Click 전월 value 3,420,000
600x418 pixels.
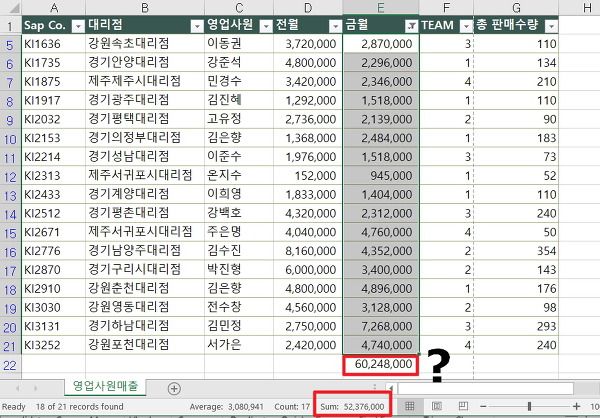pos(308,82)
